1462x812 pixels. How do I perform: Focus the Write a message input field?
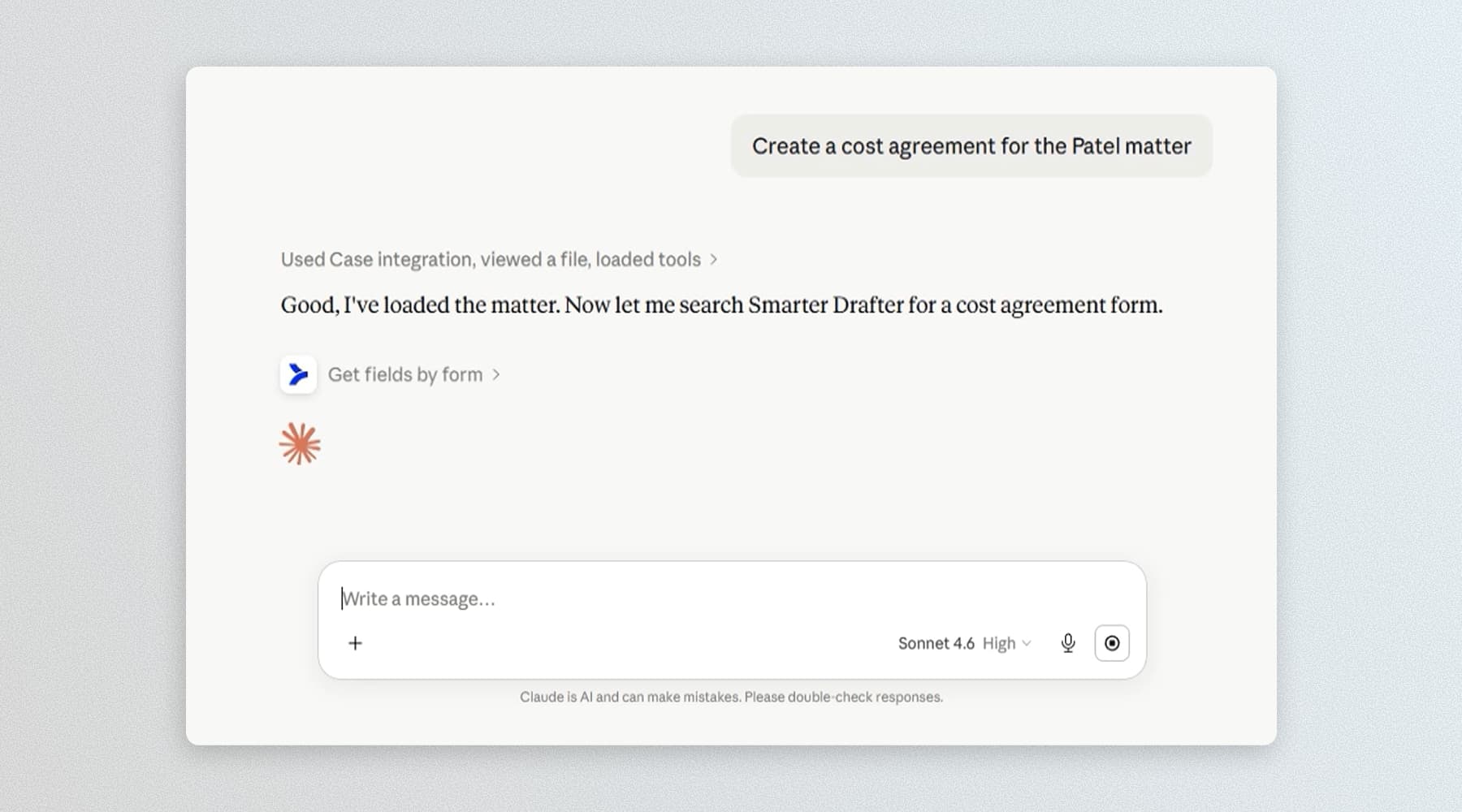tap(731, 598)
